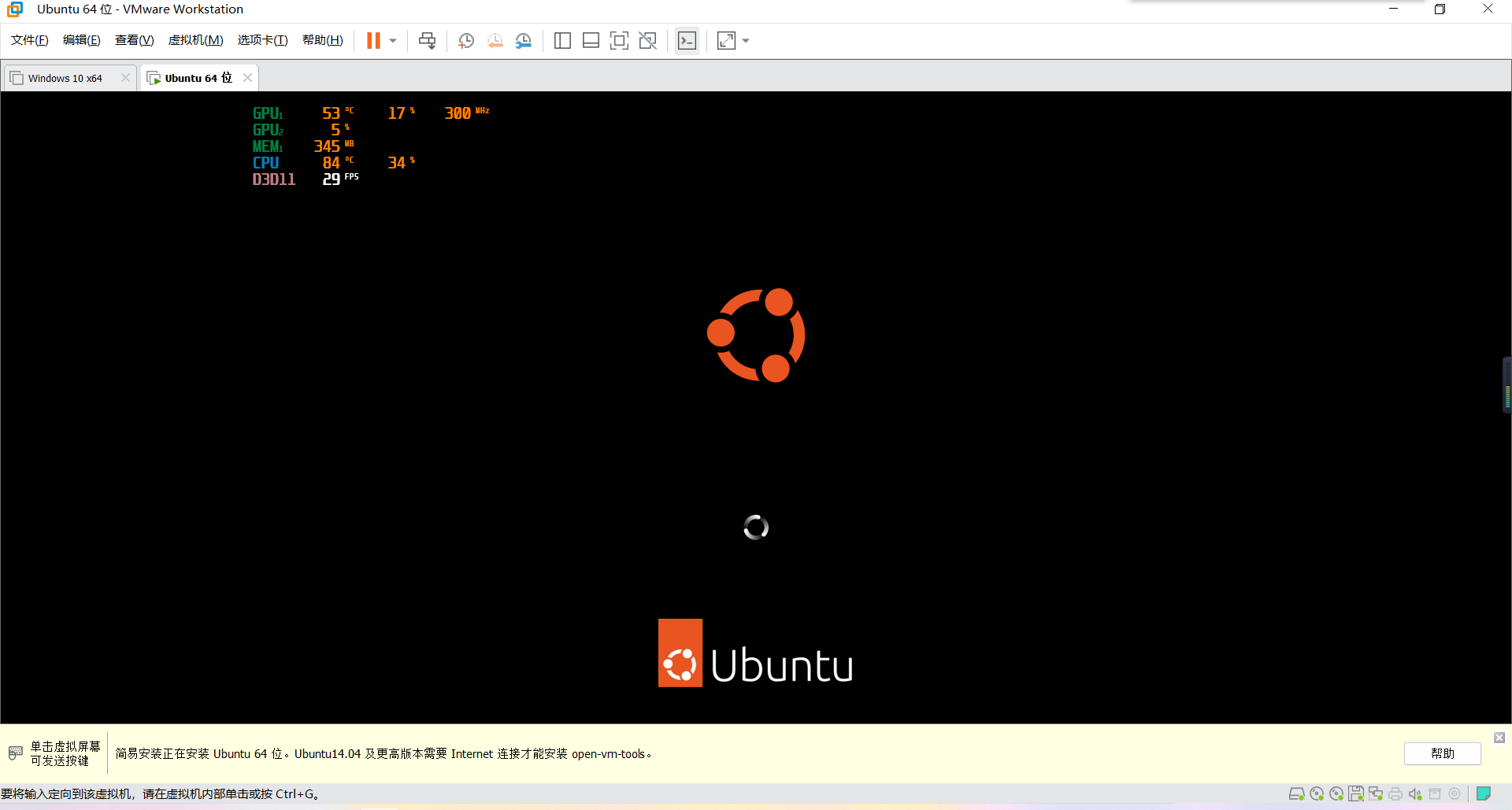Viewport: 1512px width, 810px height.
Task: Open the 编辑(E) menu
Action: (82, 40)
